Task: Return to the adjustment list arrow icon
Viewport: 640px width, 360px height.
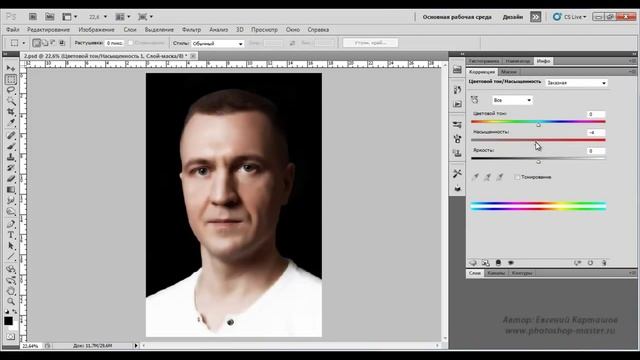Action: [x=473, y=263]
